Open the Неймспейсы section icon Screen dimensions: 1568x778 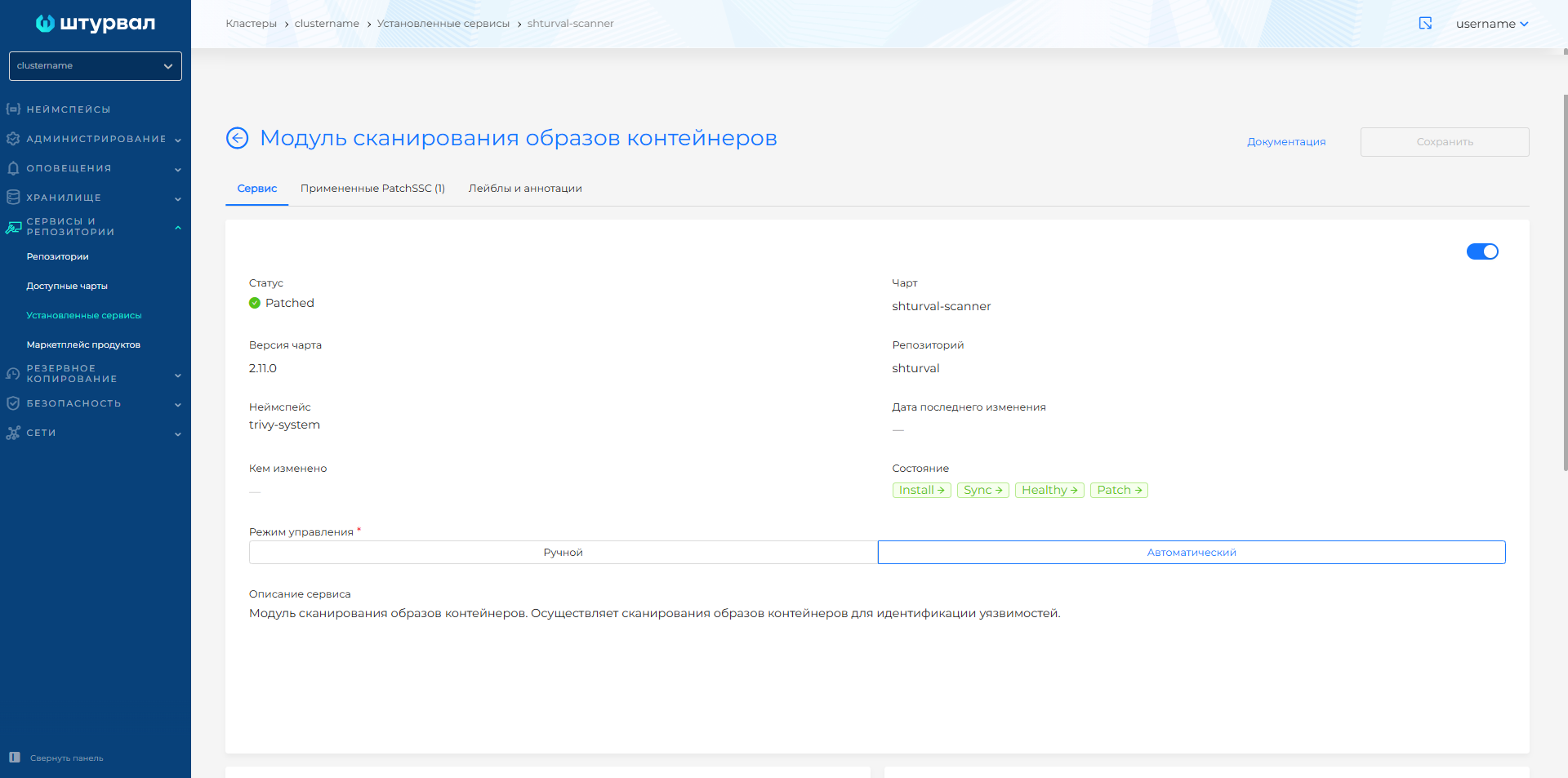(12, 109)
